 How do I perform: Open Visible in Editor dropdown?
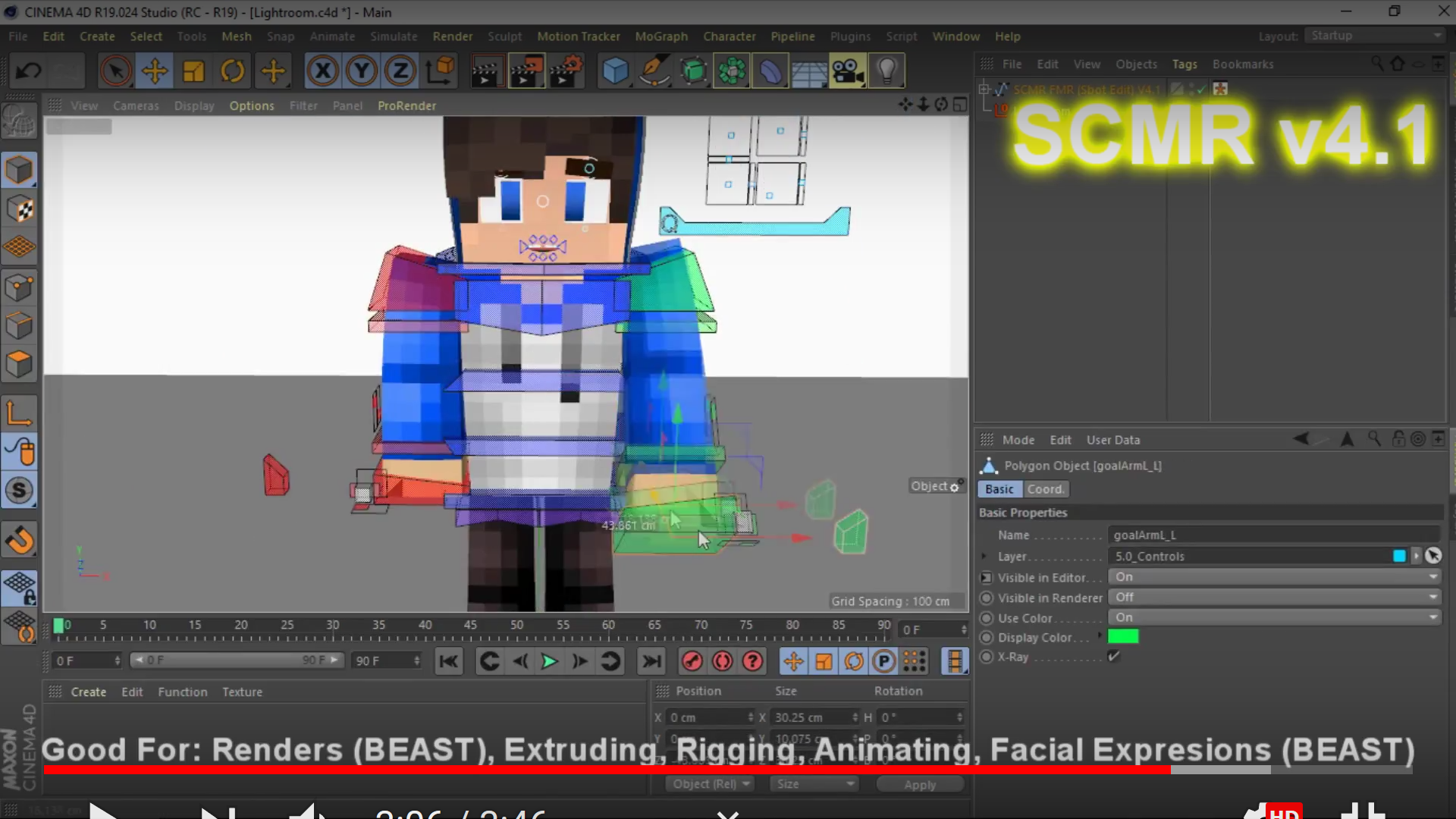(x=1274, y=577)
